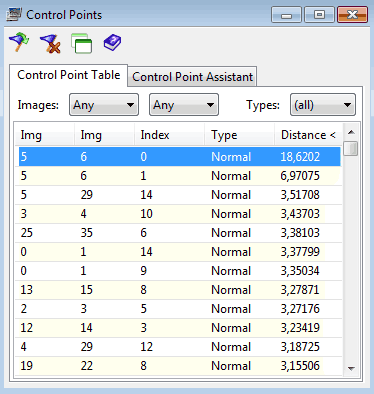The width and height of the screenshot is (374, 394).
Task: Select row with distance 3,35034
Action: [180, 271]
